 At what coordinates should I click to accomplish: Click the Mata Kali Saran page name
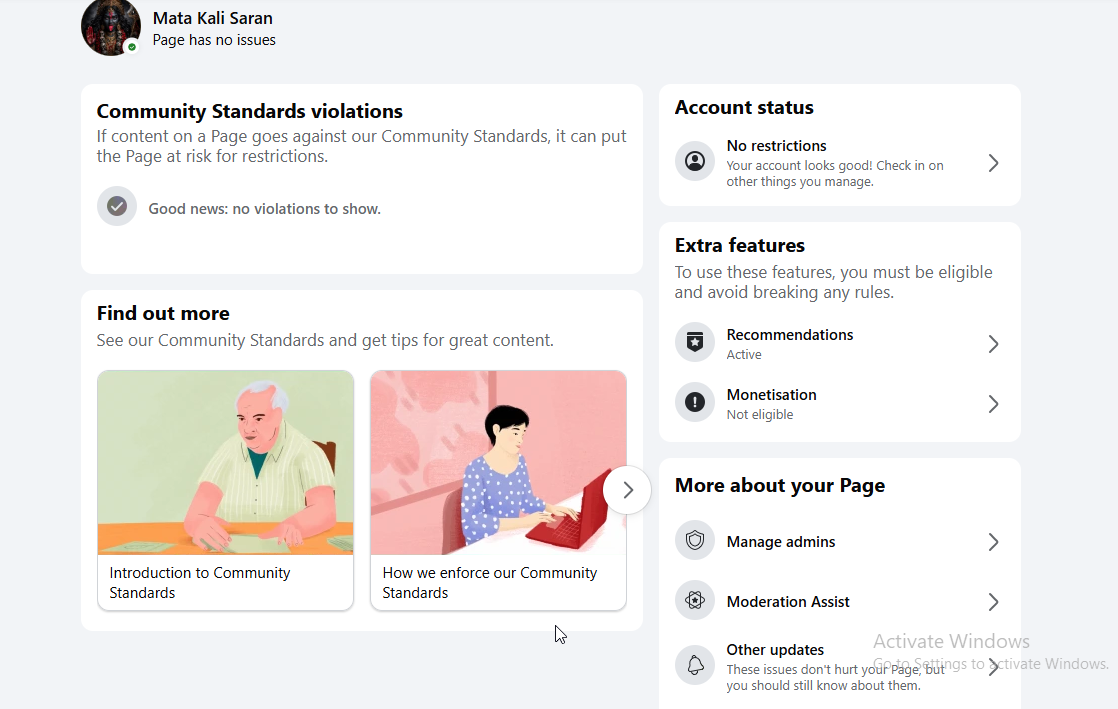212,18
